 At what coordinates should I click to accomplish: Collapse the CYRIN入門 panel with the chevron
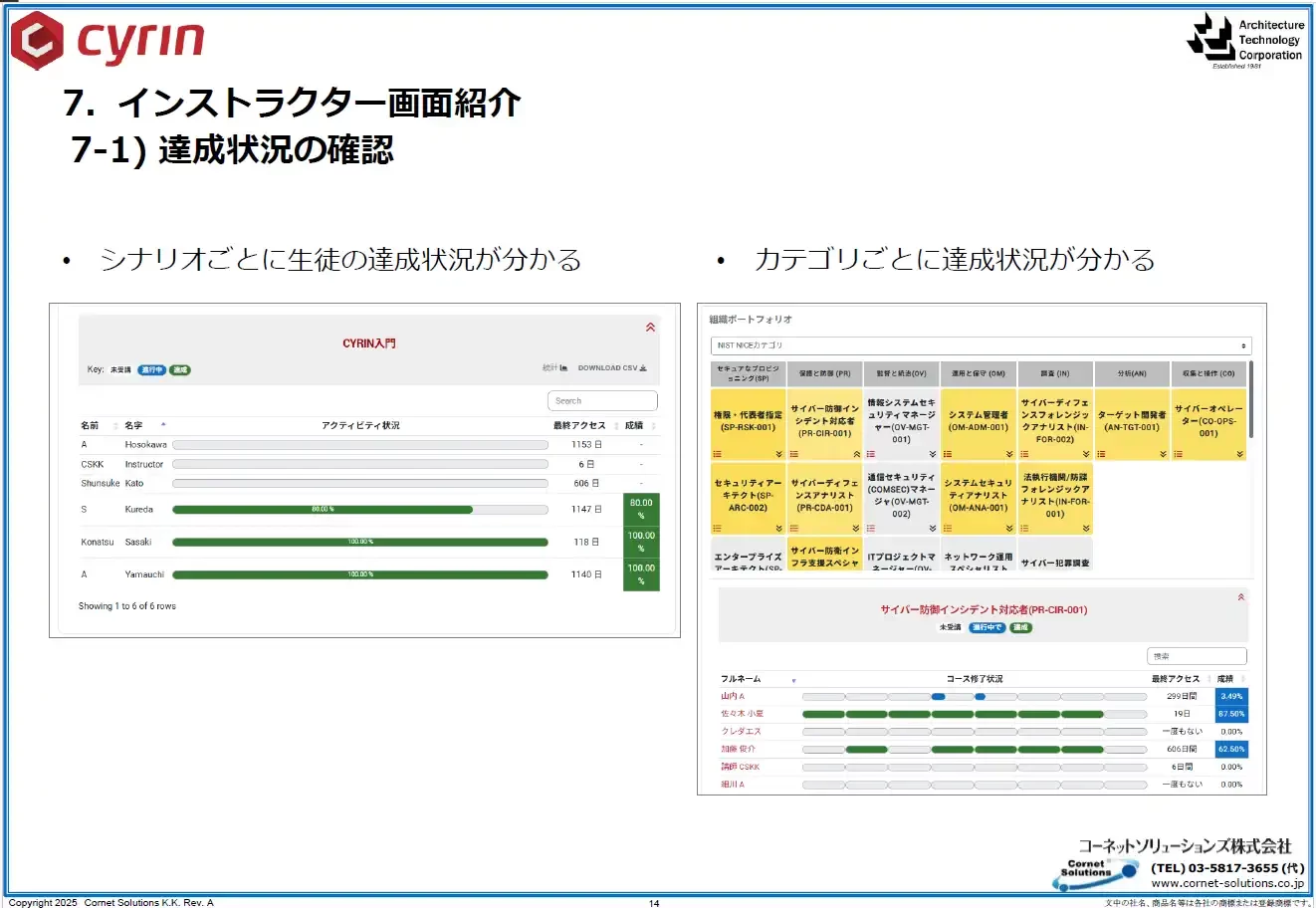coord(650,327)
